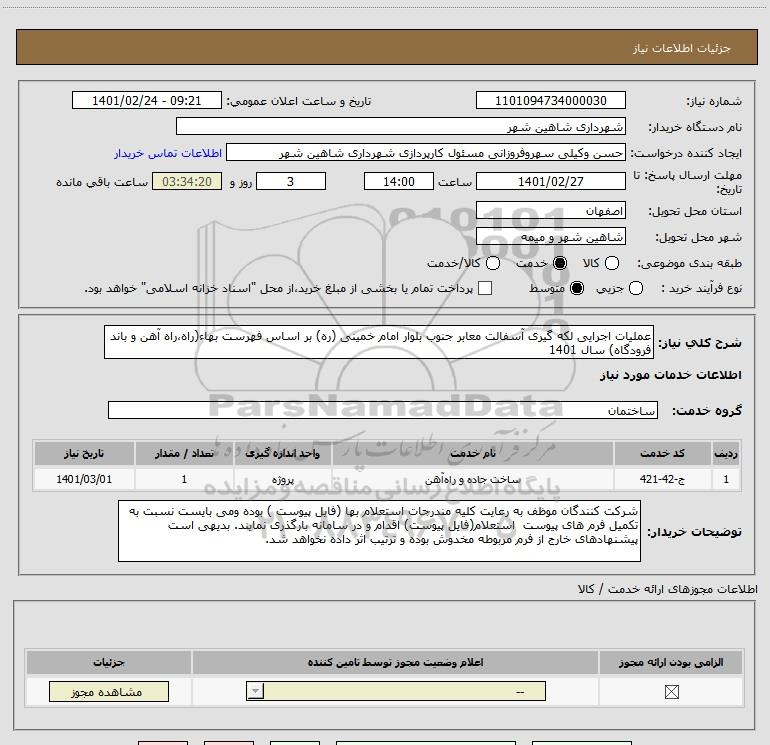Click the اطلاعات خدمات مورد نیاز heading
This screenshot has height=745, width=770.
point(671,375)
